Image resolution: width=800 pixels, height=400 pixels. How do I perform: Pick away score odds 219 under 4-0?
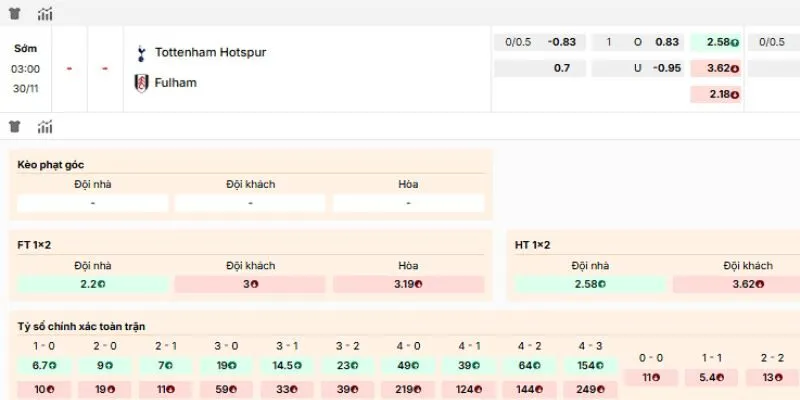pyautogui.click(x=408, y=390)
